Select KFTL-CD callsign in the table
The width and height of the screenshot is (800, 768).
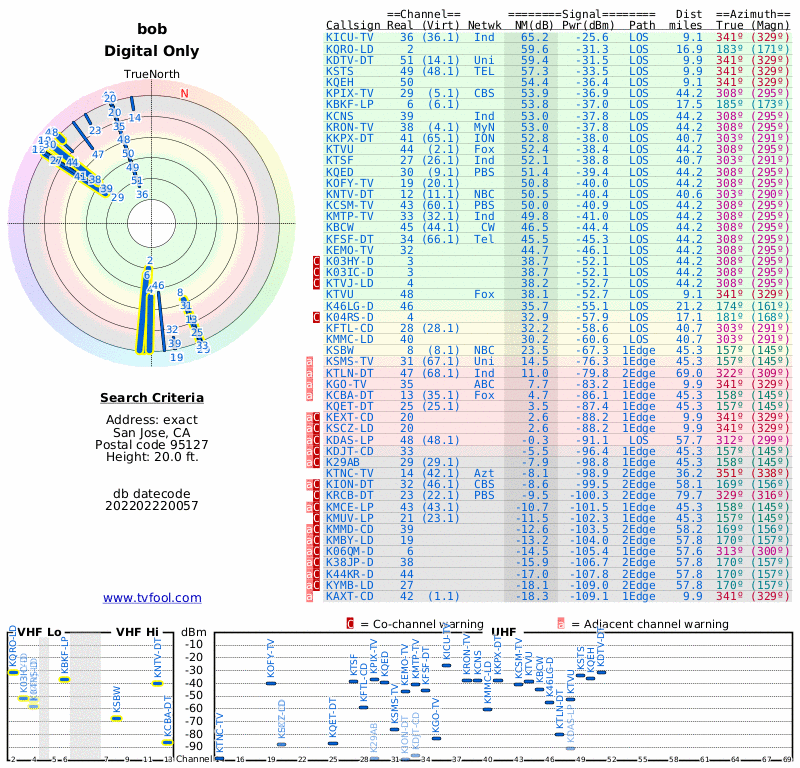(x=349, y=328)
